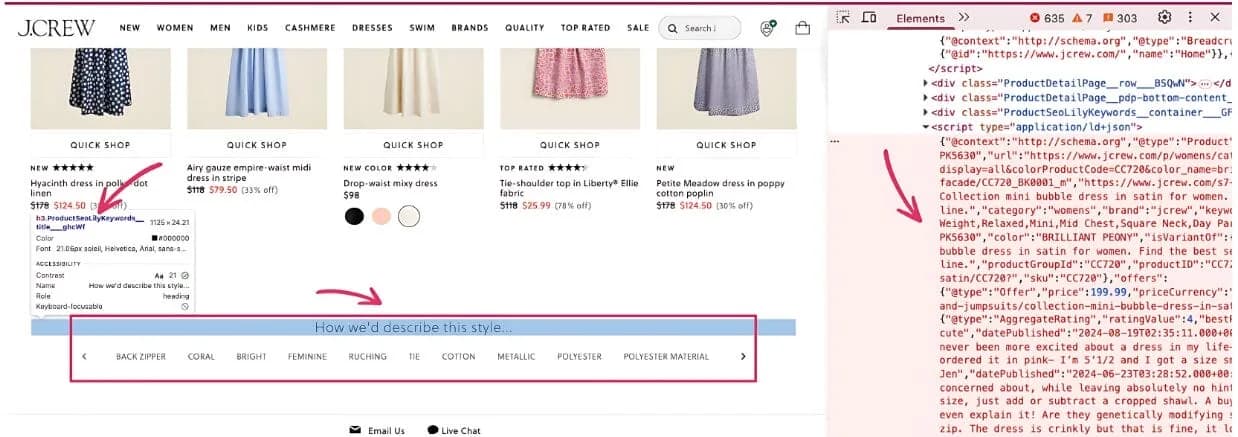
Task: Select the pink color swatch
Action: [381, 216]
